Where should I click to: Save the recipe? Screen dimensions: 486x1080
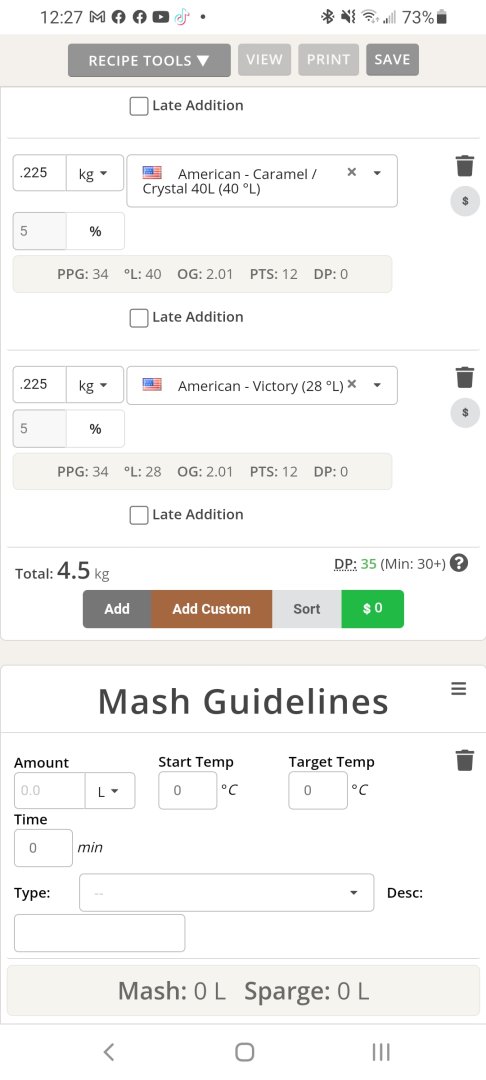coord(392,60)
